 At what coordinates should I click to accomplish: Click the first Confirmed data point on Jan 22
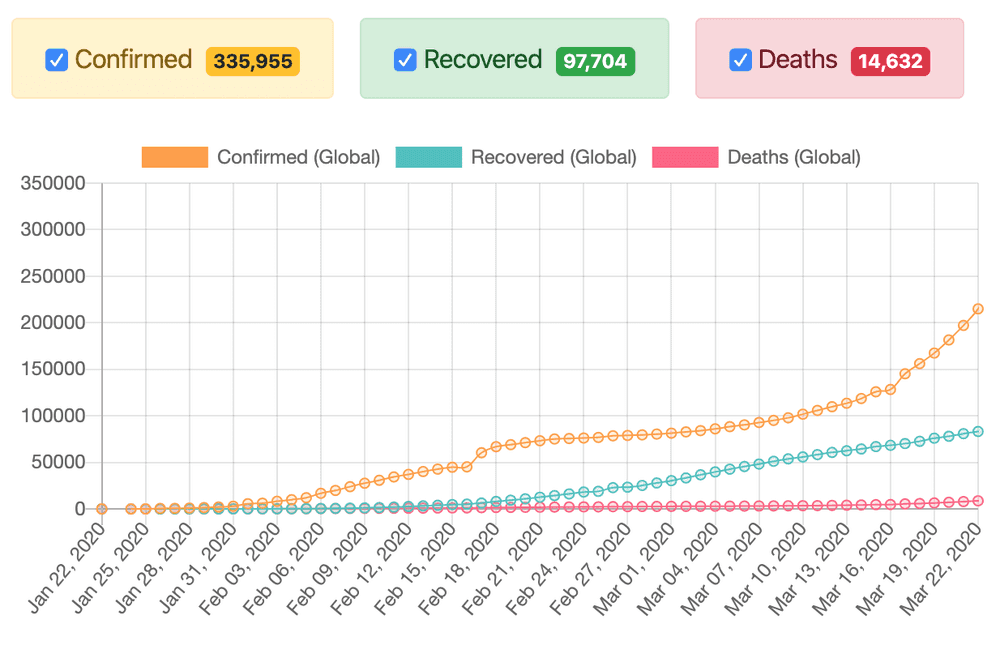pyautogui.click(x=101, y=508)
